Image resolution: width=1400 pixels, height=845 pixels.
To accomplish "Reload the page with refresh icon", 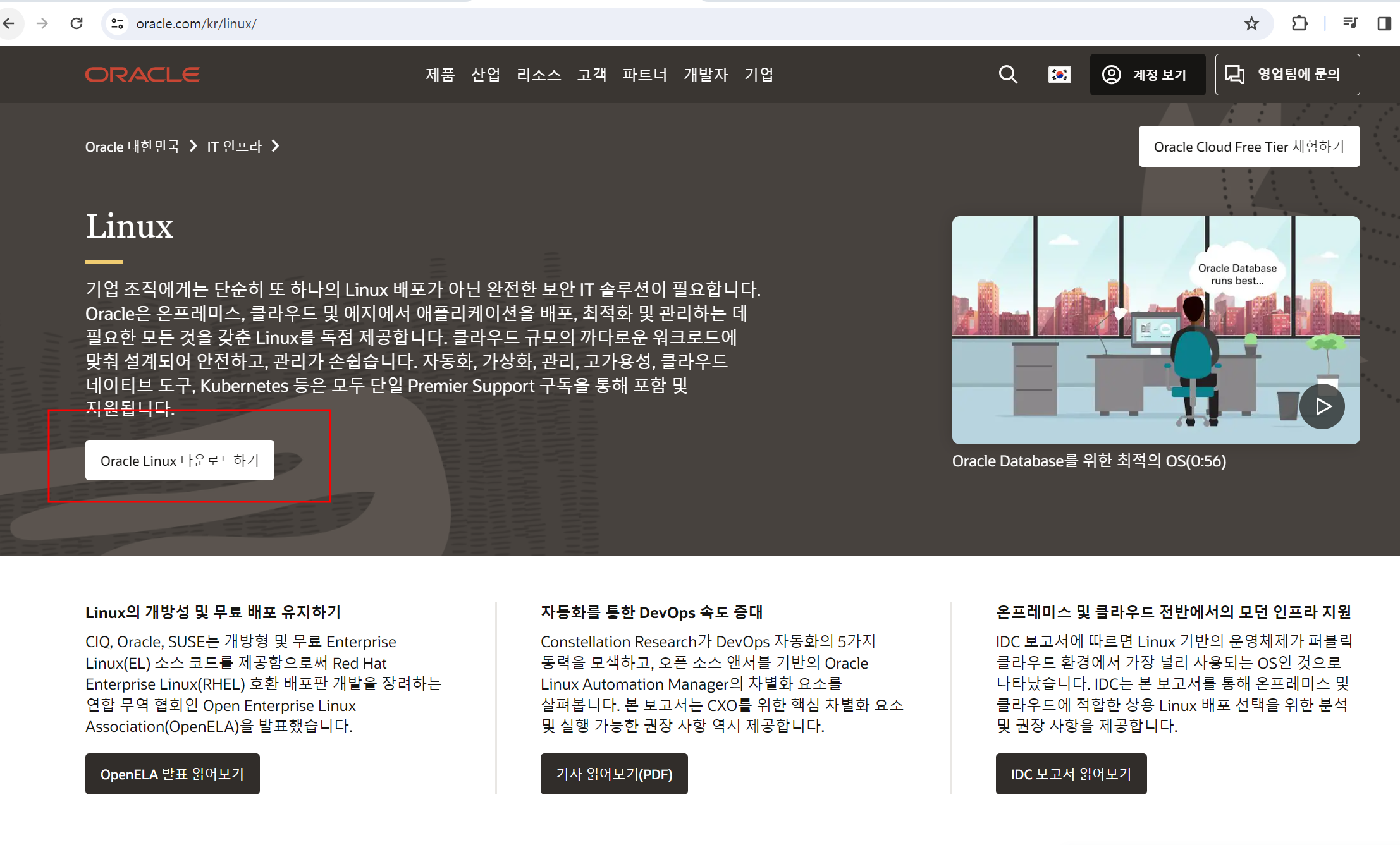I will point(77,24).
